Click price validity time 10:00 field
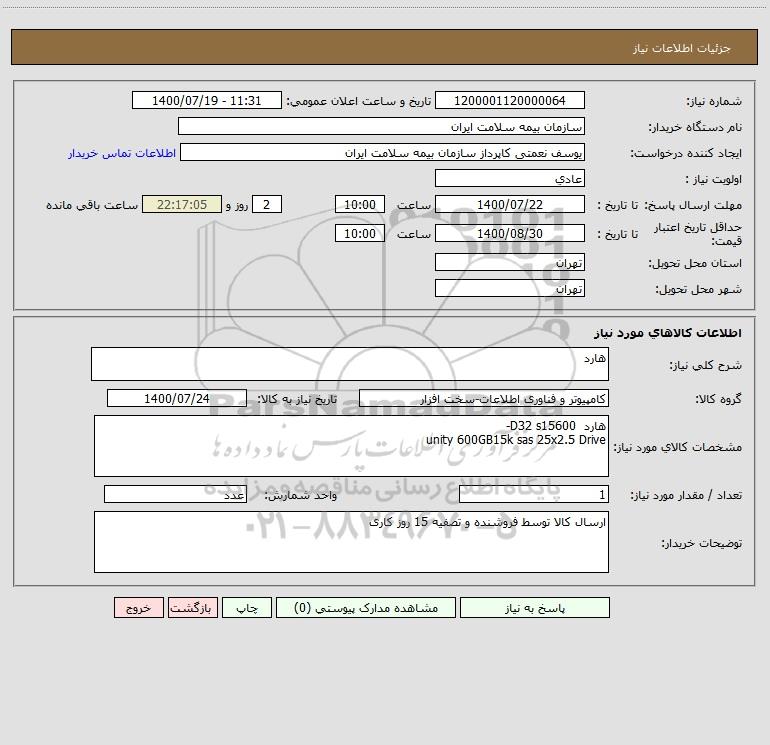The image size is (770, 745). 359,233
